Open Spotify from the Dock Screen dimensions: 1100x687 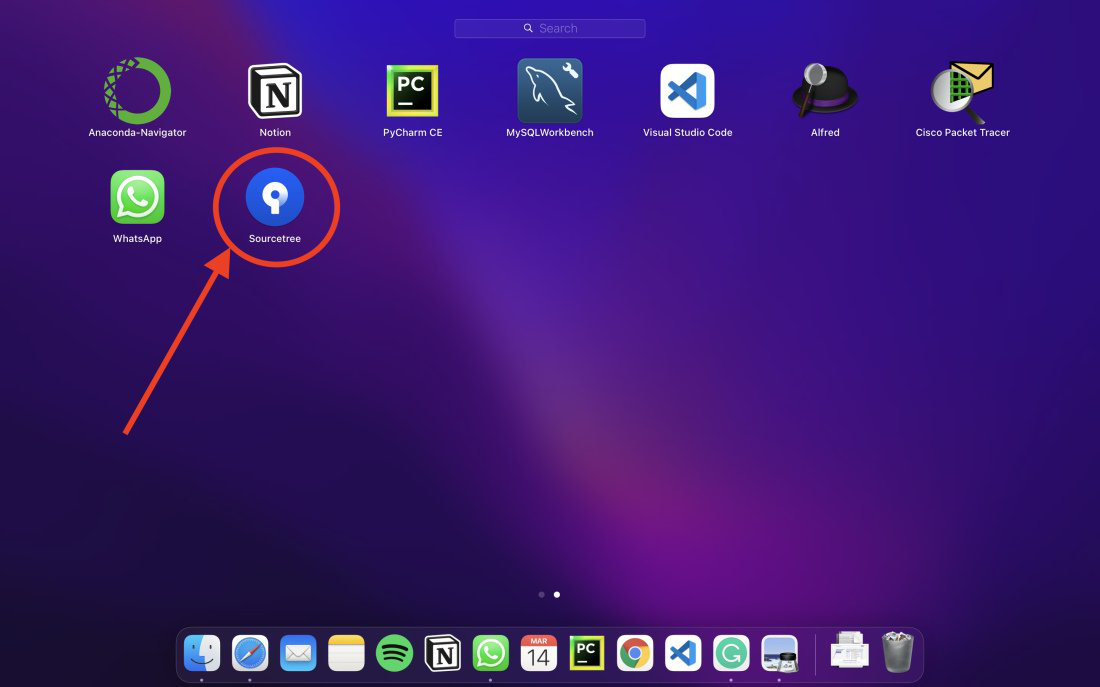(394, 653)
